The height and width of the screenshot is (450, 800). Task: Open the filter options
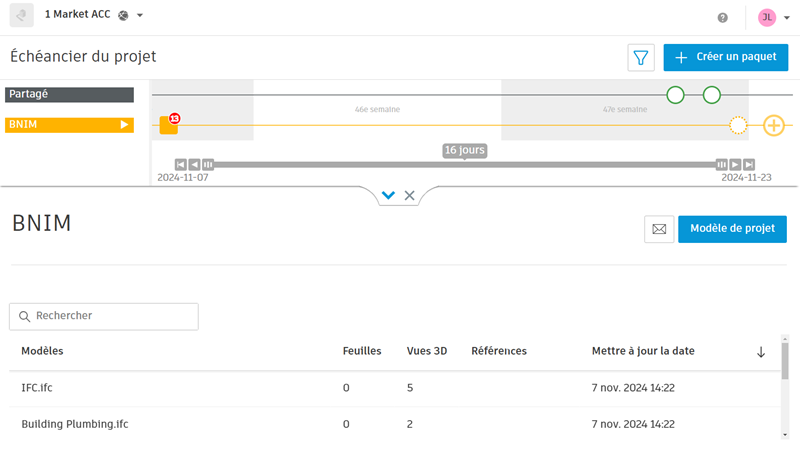640,58
